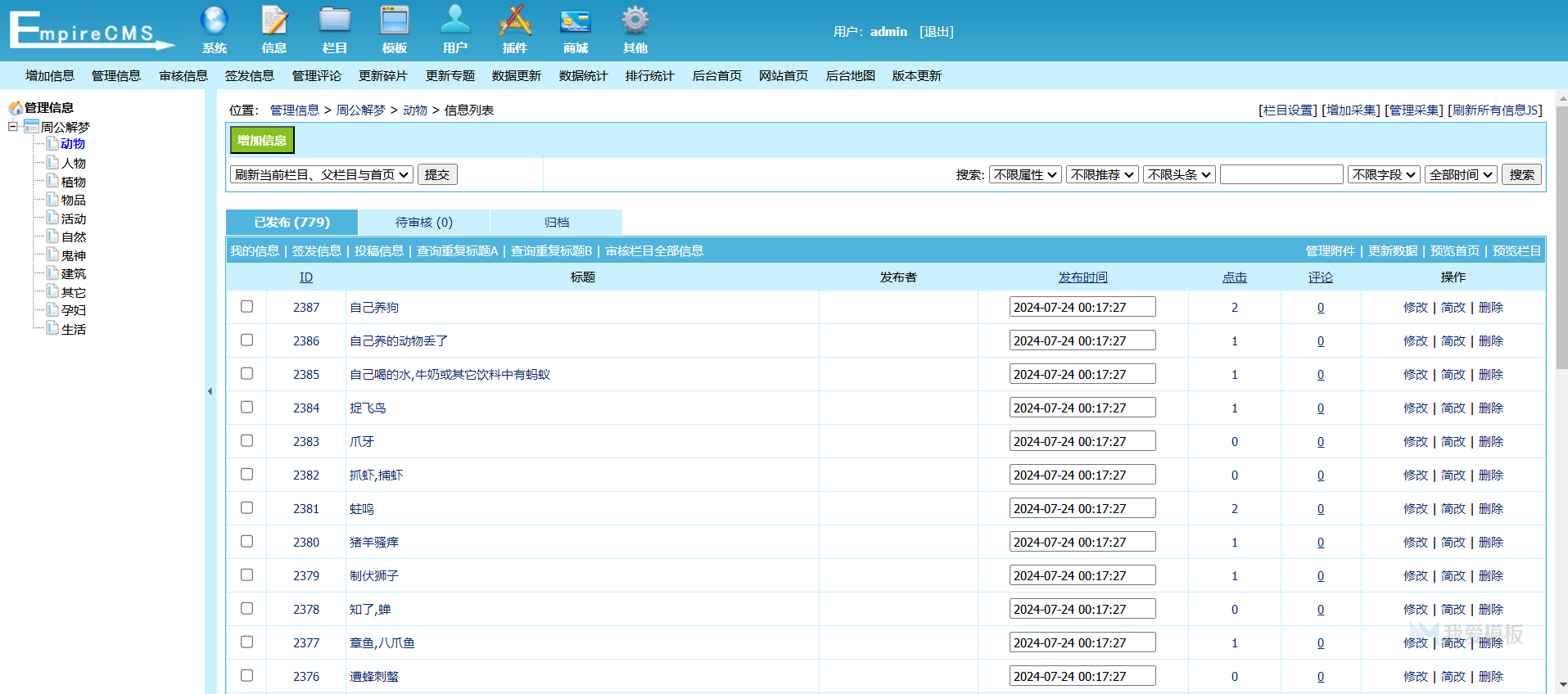The image size is (1568, 694).
Task: Click the page icon beside 物品
Action: pos(52,199)
